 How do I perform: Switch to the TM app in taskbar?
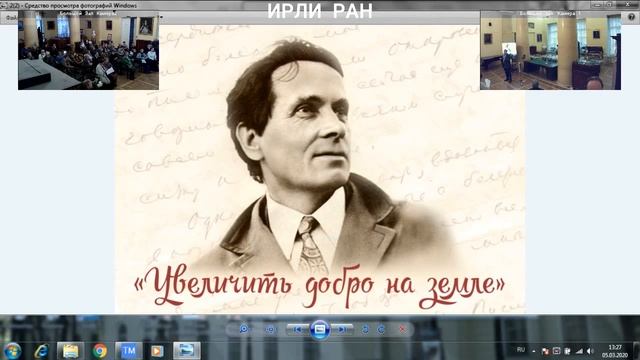tap(129, 351)
